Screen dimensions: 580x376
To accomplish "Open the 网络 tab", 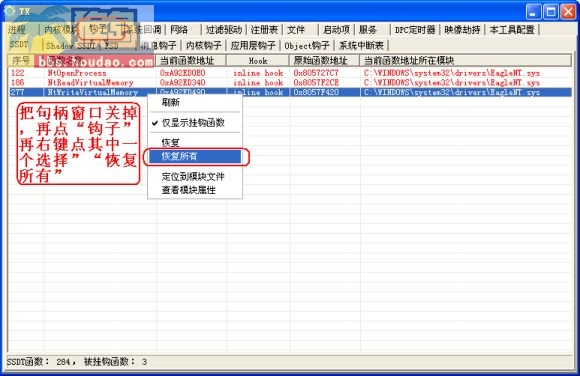I will 179,30.
